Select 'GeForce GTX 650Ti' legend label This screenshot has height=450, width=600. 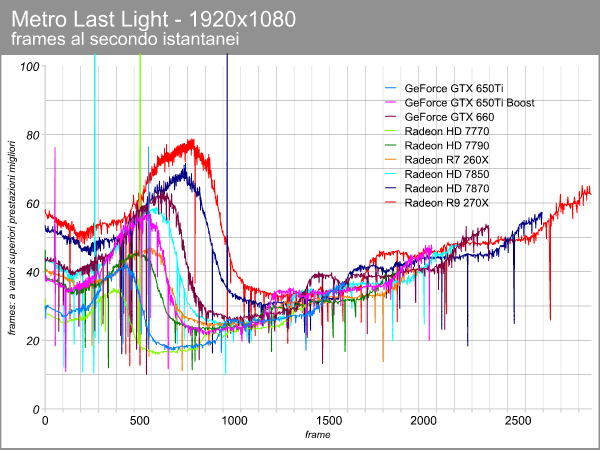[454, 88]
